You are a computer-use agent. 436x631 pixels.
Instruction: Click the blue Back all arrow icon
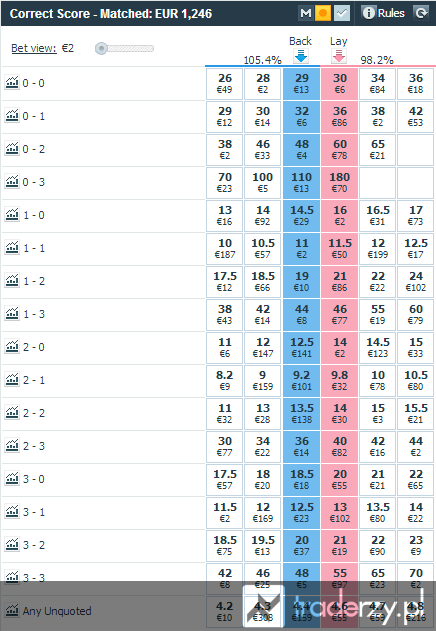301,56
